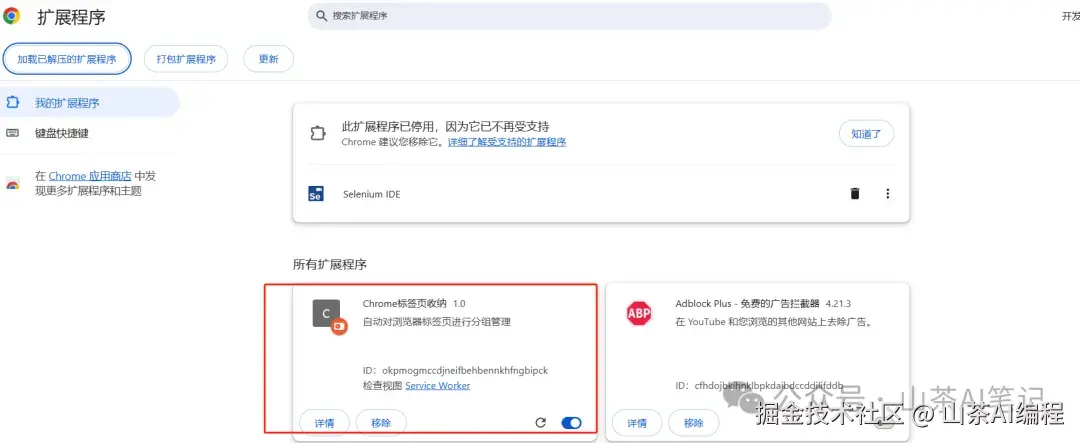Open the Selenium IDE three-dot menu

click(x=887, y=194)
